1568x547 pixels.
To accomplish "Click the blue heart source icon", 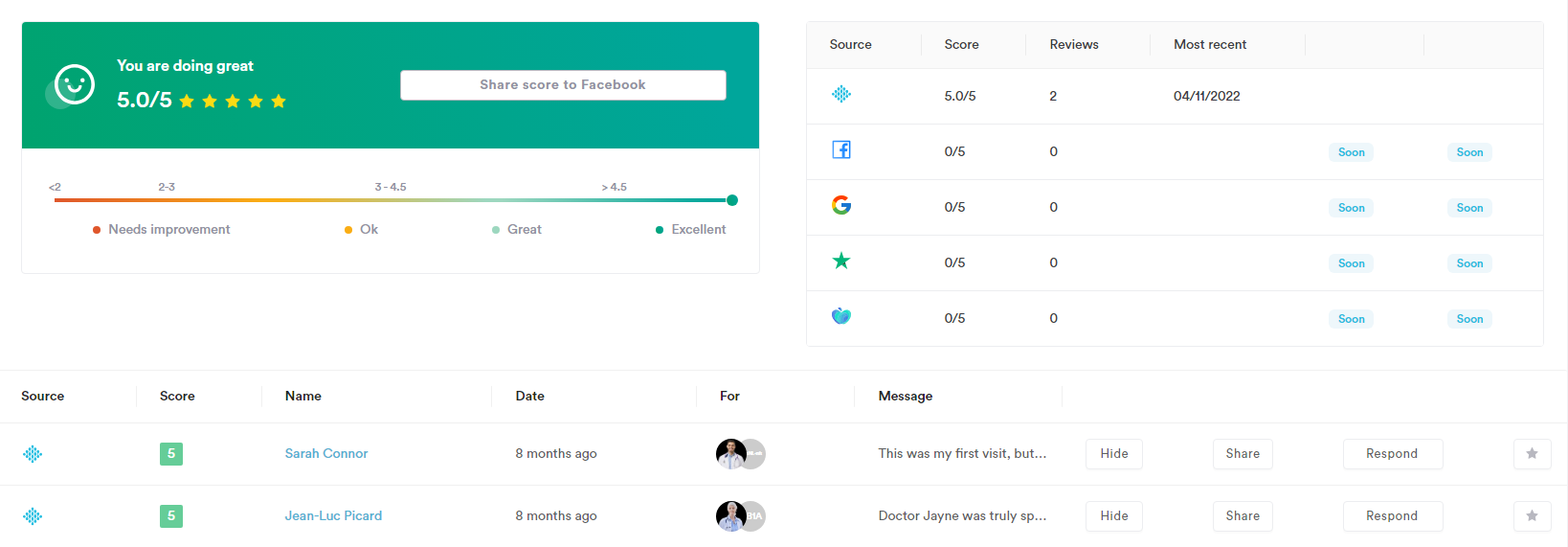I will point(840,316).
